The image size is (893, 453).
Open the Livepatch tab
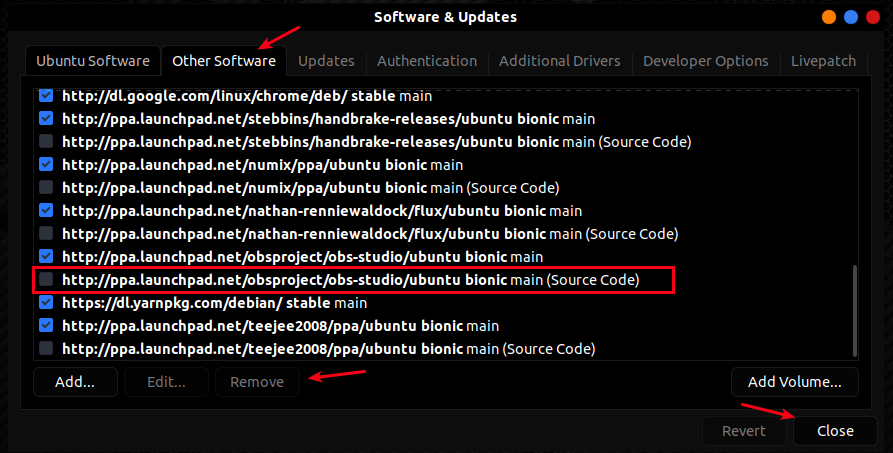click(824, 61)
